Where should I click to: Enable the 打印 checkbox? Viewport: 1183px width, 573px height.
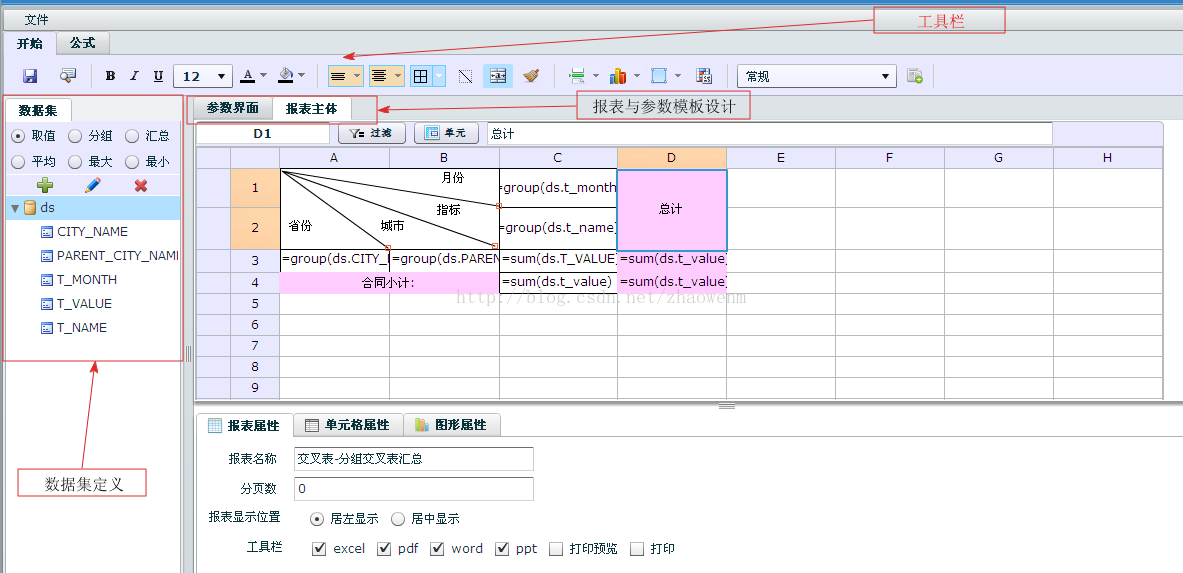637,549
